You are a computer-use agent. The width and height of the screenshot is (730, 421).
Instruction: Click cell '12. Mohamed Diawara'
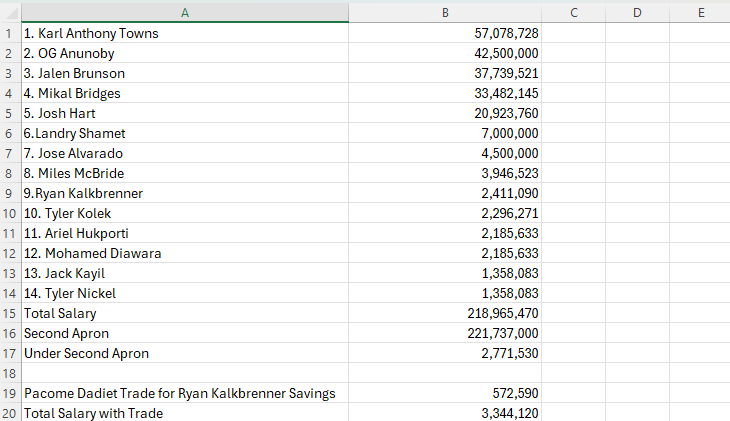[185, 253]
